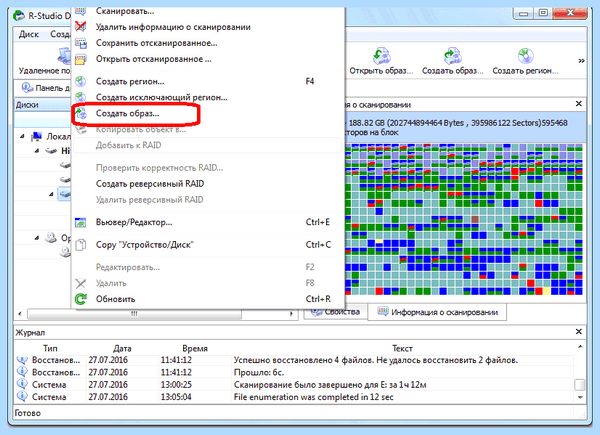Screen dimensions: 600x435
Task: Click the R-Studio application title icon
Action: point(19,16)
